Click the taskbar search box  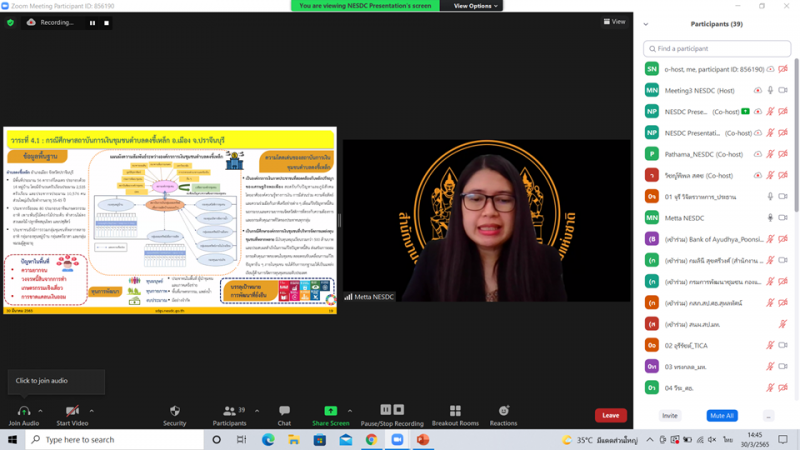(115, 439)
